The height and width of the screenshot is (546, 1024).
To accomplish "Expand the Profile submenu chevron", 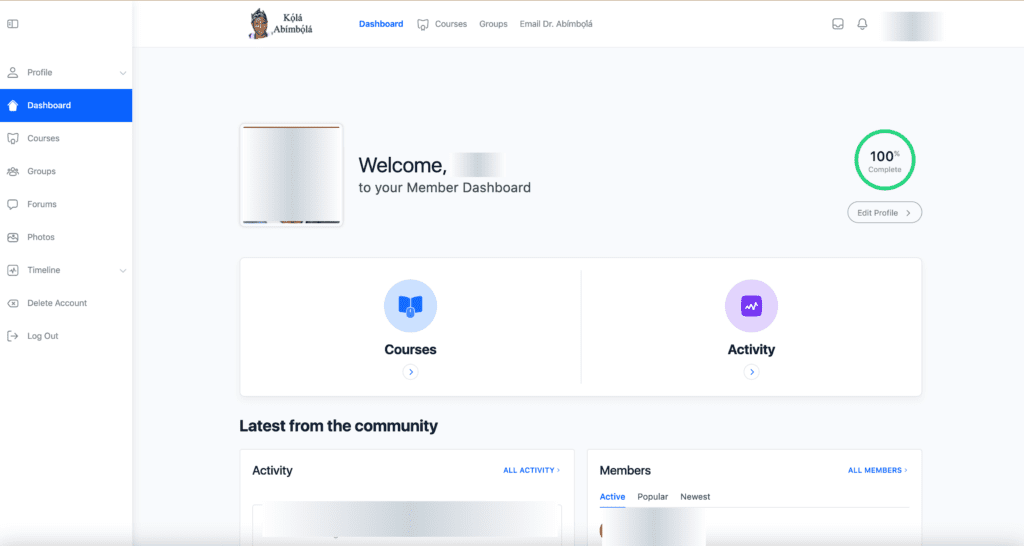I will pos(122,73).
